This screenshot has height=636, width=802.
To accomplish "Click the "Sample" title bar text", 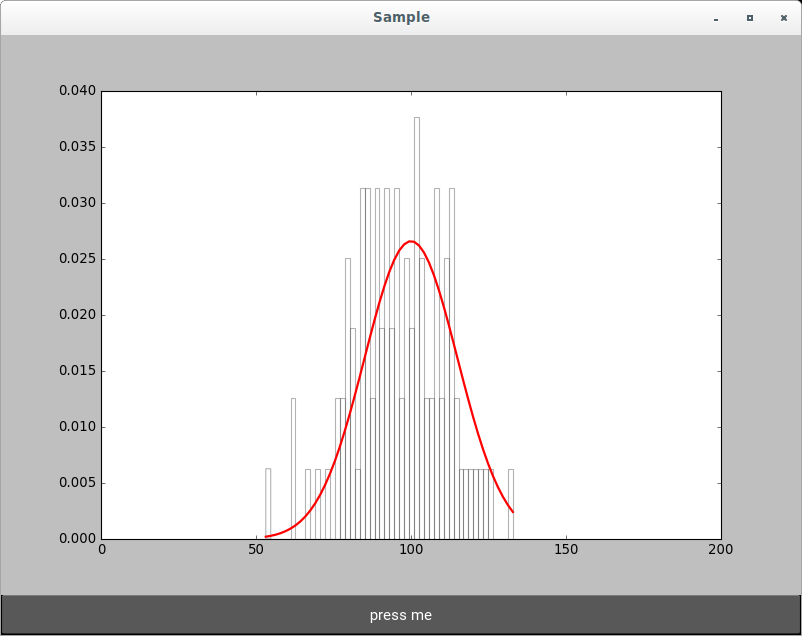I will tap(401, 17).
